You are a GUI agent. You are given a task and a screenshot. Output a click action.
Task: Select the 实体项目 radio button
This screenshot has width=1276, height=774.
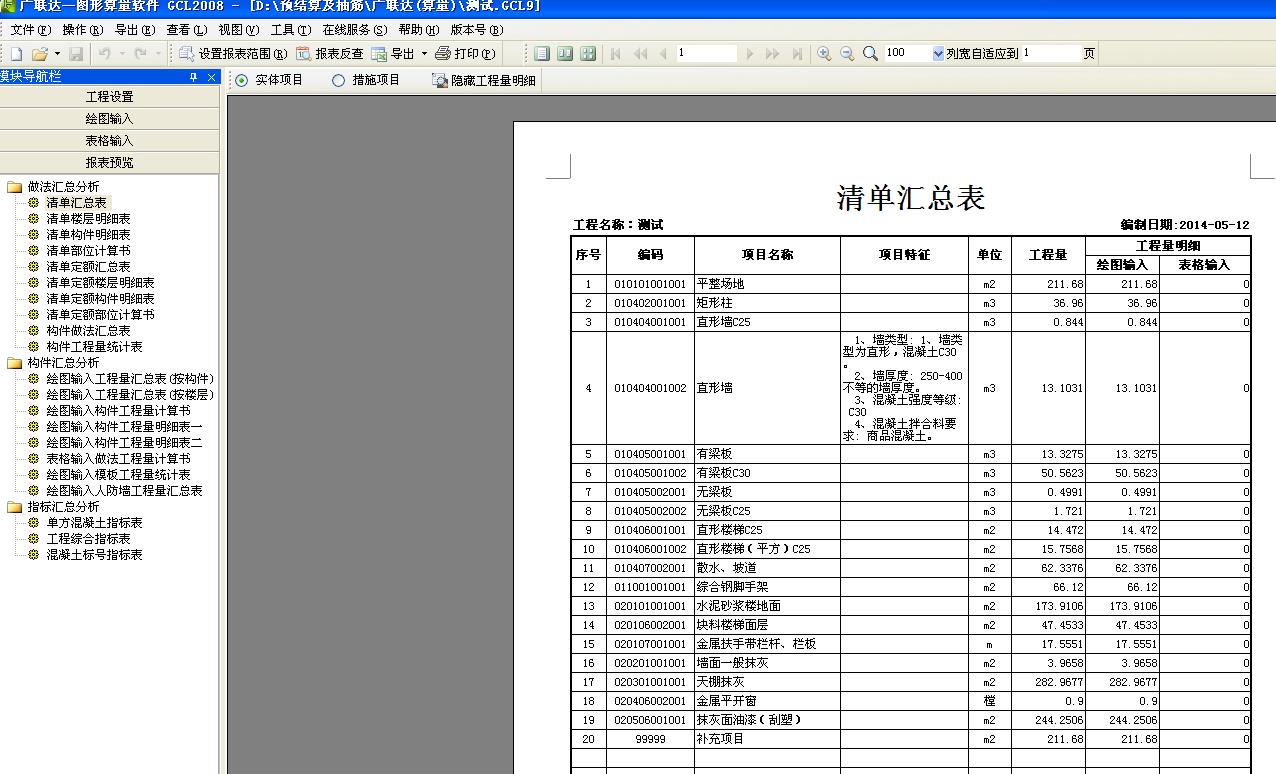pos(241,80)
